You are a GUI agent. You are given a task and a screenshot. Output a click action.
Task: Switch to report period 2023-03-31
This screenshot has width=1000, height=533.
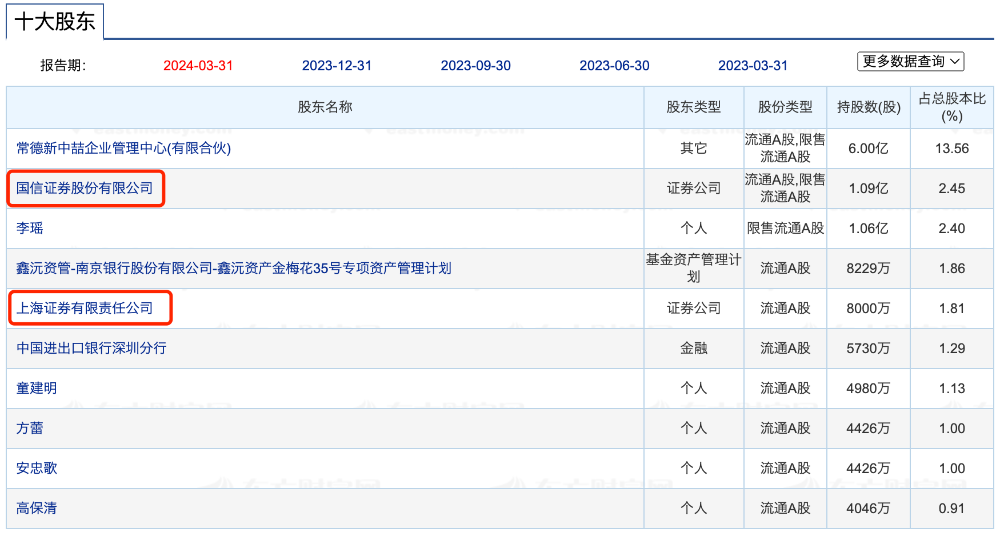(753, 66)
